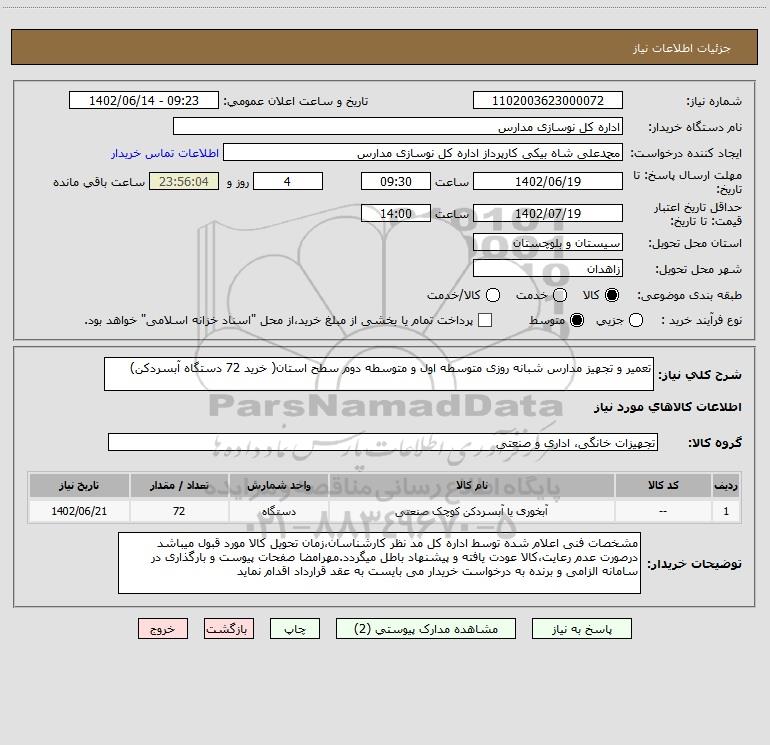Screen dimensions: 770x745
Task: Select the کالا radio button
Action: (x=612, y=295)
